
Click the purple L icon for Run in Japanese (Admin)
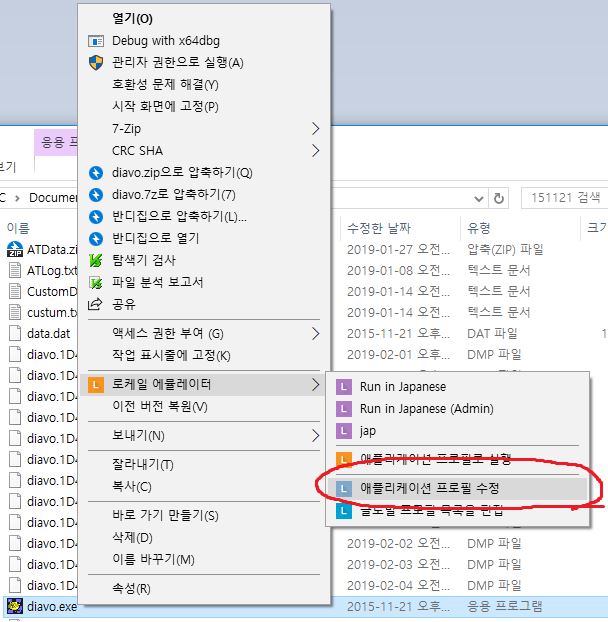(x=344, y=409)
